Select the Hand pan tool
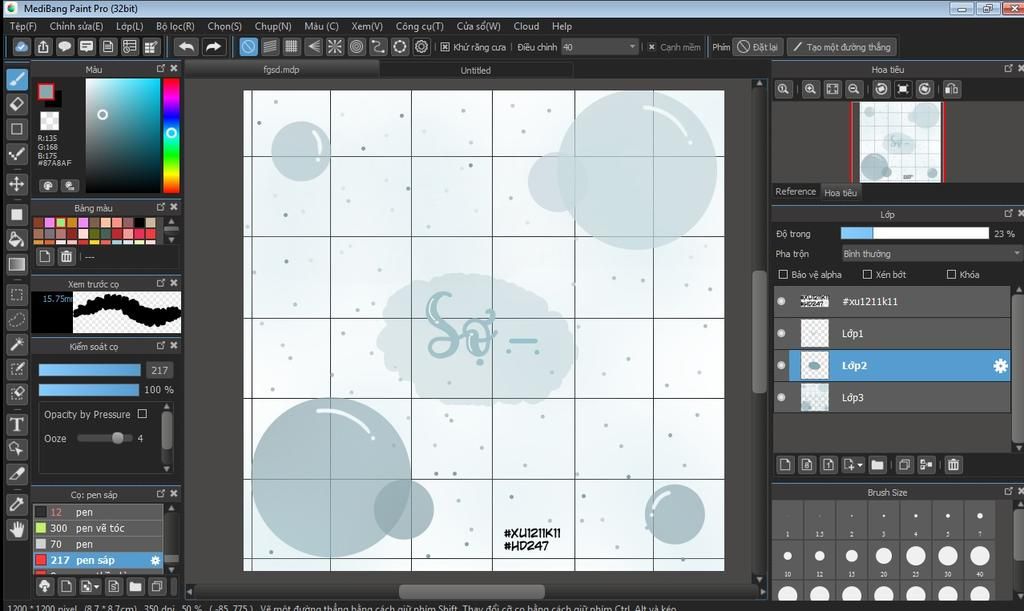This screenshot has width=1024, height=611. pyautogui.click(x=17, y=529)
